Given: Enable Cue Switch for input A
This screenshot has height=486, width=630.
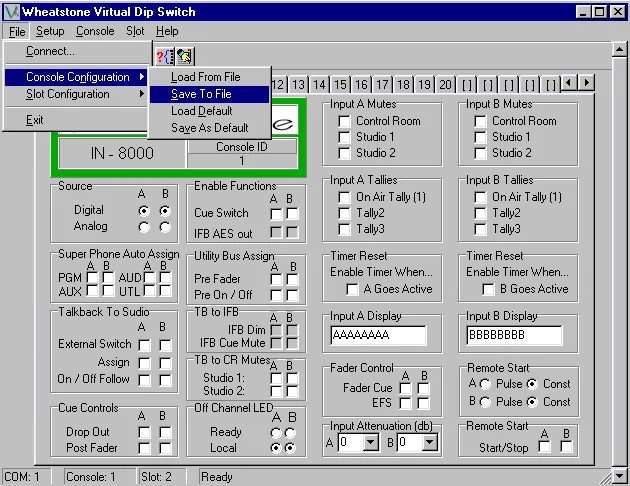Looking at the screenshot, I should tap(276, 214).
